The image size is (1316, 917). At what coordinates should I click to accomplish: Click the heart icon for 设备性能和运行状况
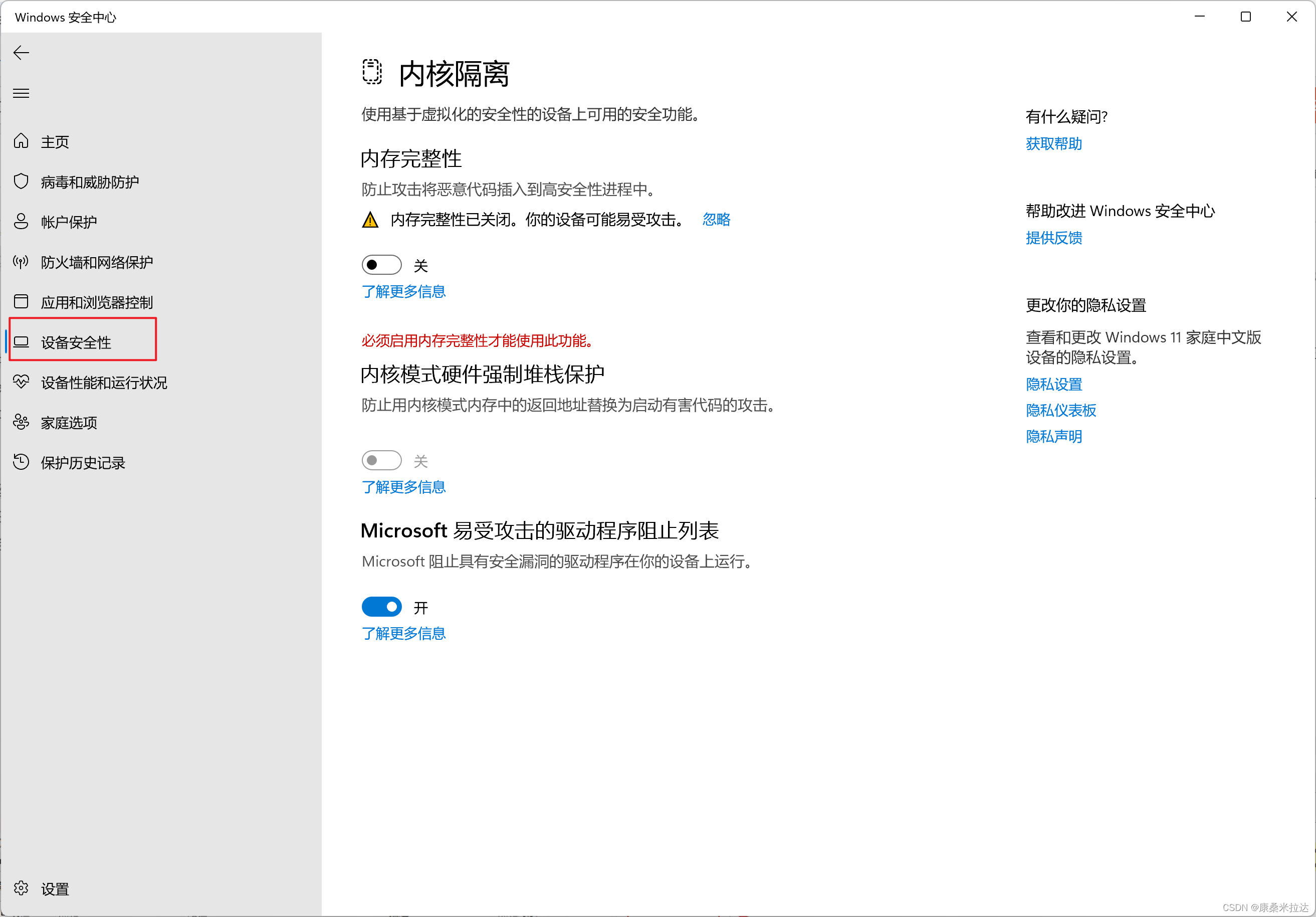[21, 382]
